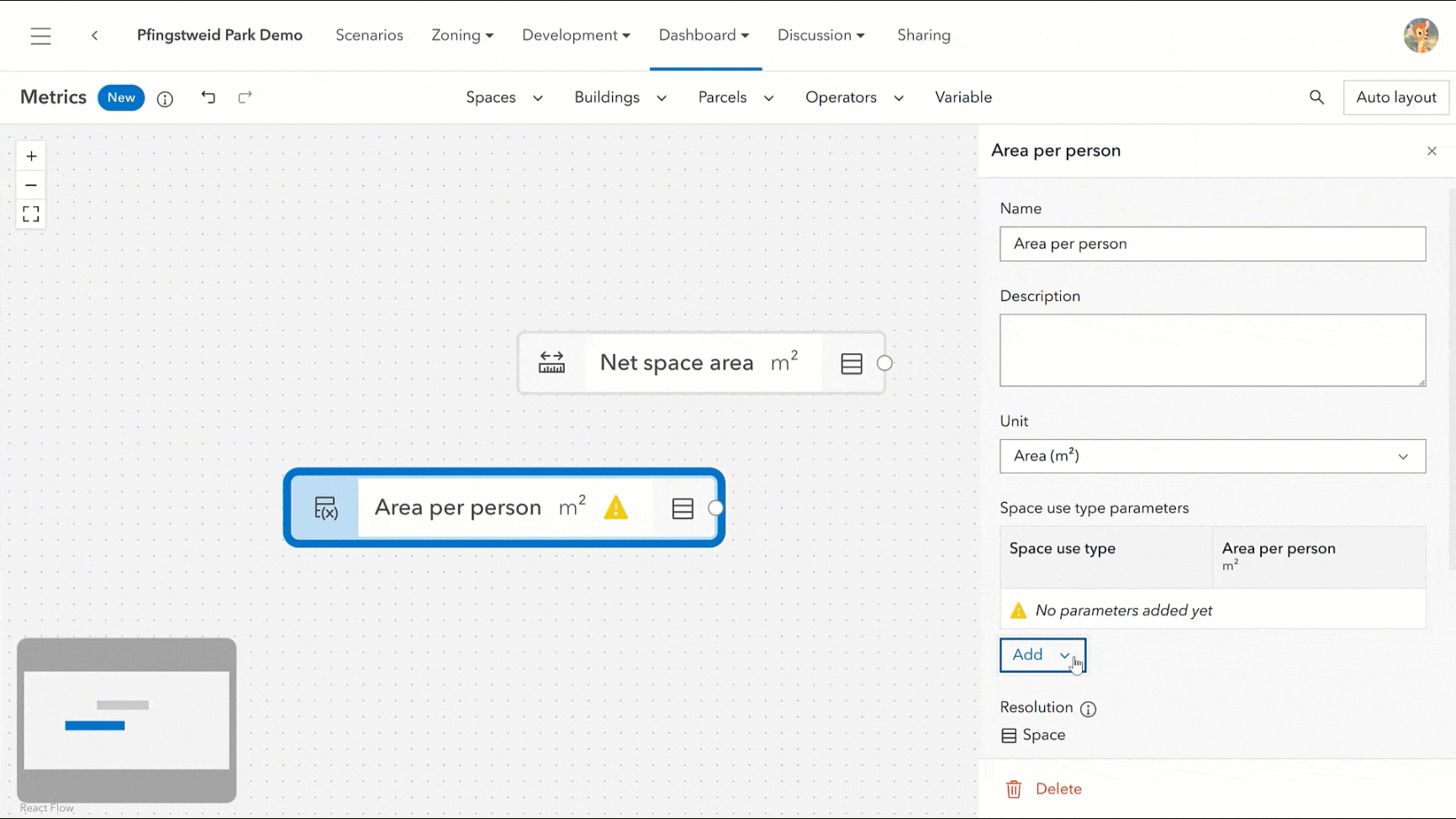The width and height of the screenshot is (1456, 819).
Task: Open the Discussion menu
Action: pos(820,35)
